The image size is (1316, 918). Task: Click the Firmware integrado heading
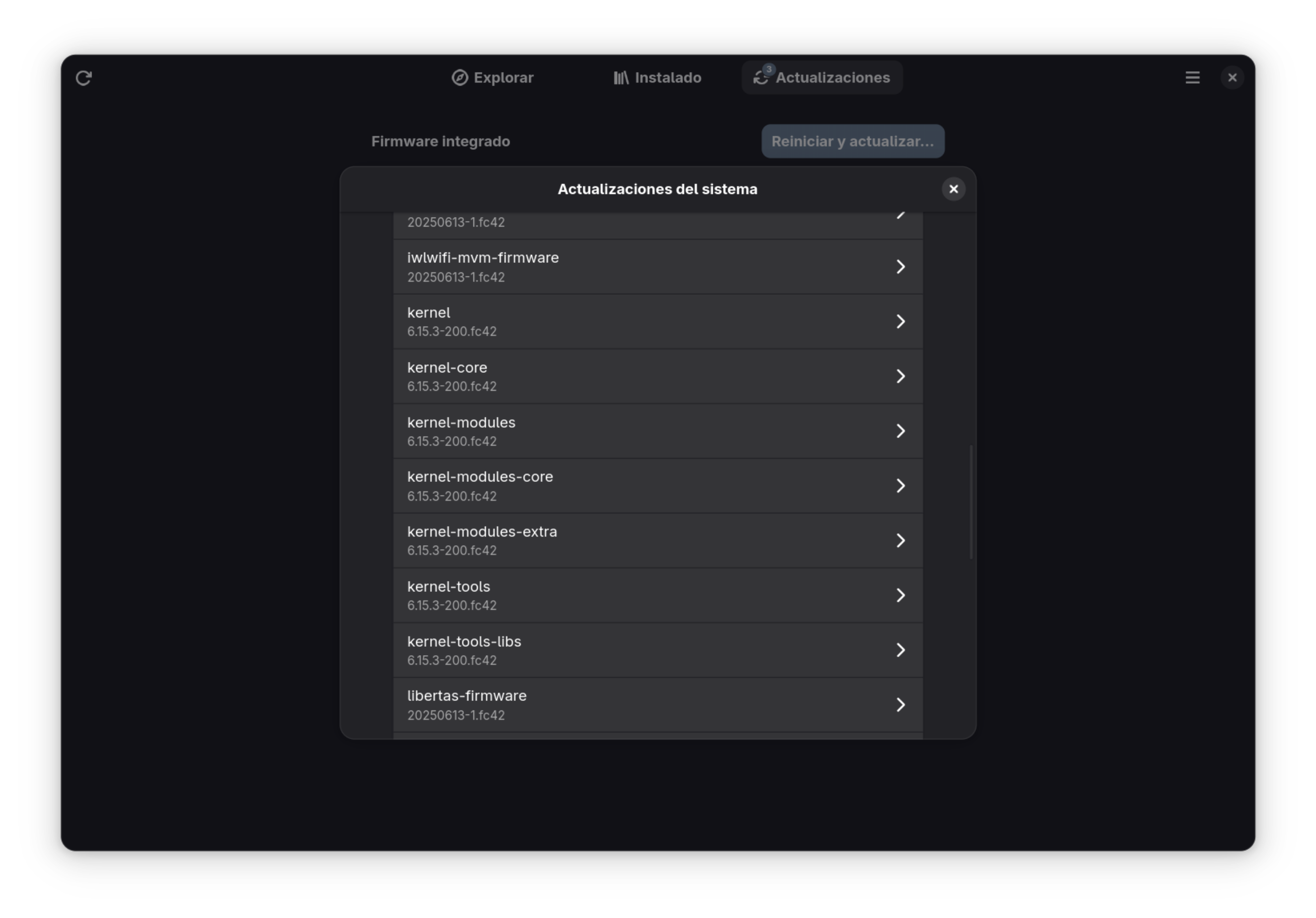pos(440,141)
